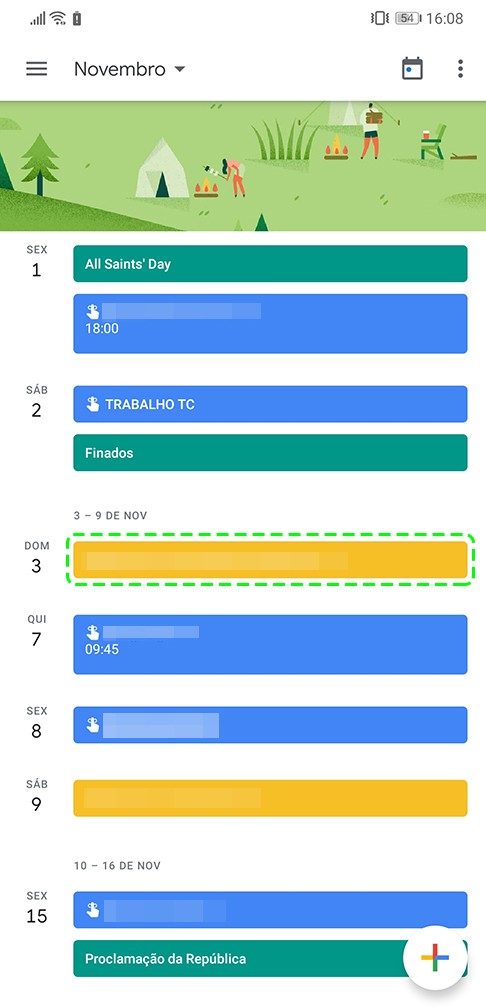Open the blue reminder on SEX 15

[x=270, y=910]
